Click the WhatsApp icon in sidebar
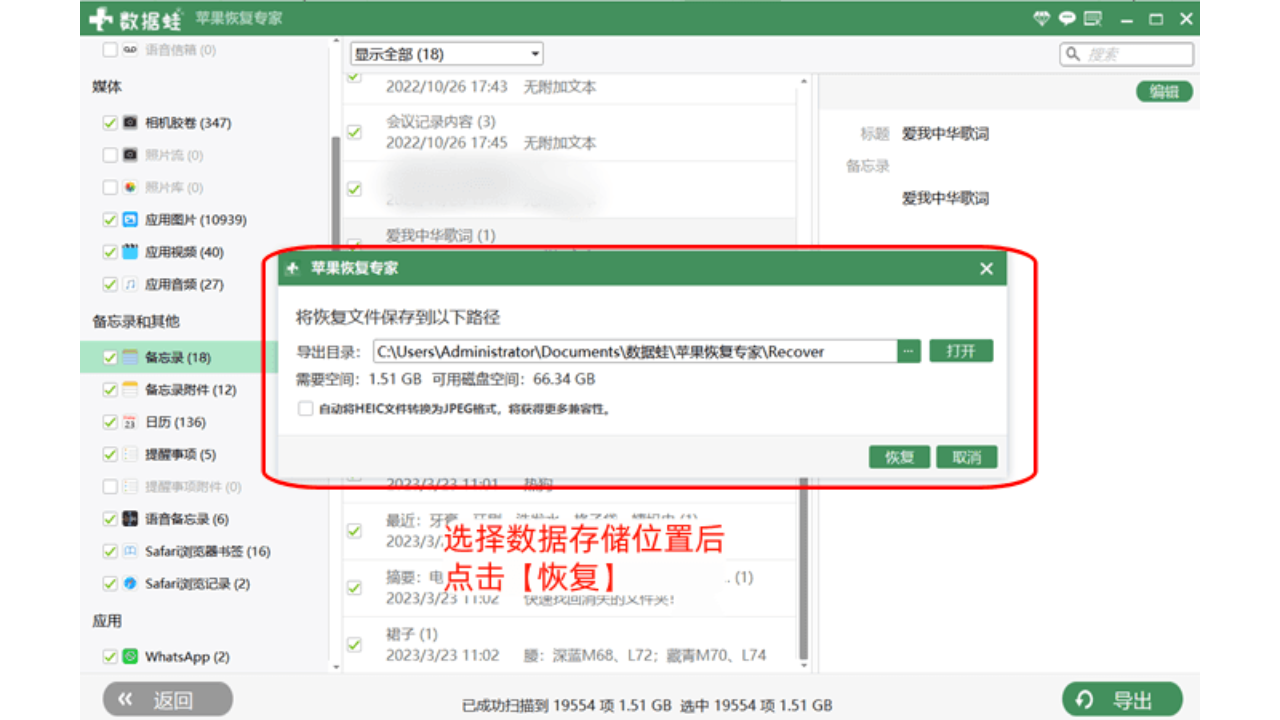The width and height of the screenshot is (1280, 720). 130,657
